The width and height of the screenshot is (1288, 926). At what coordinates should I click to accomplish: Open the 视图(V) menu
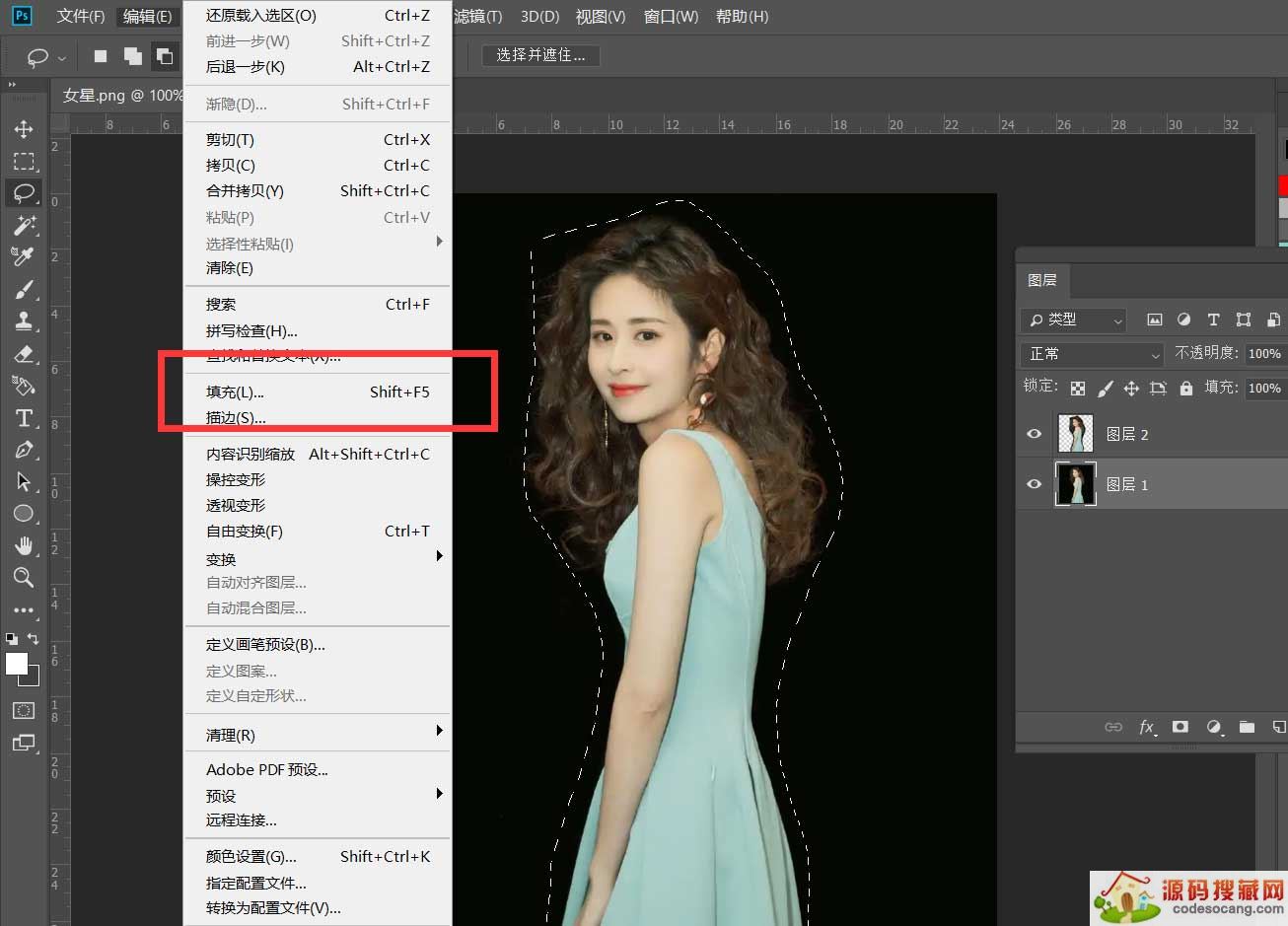pyautogui.click(x=601, y=16)
